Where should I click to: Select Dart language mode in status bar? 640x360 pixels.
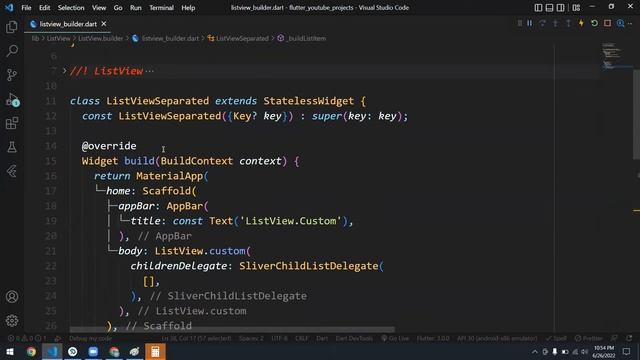[322, 338]
